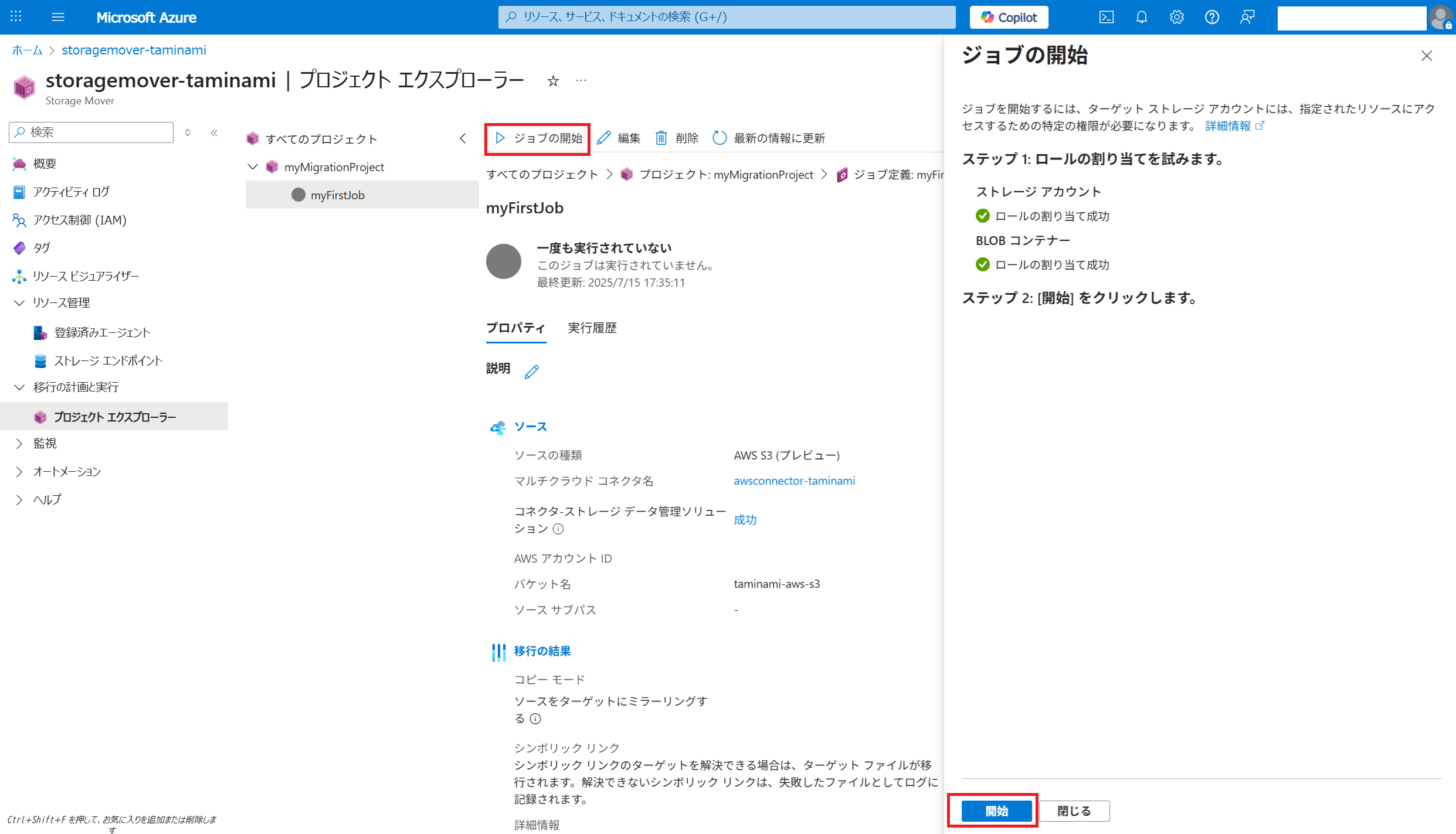Viewport: 1456px width, 834px height.
Task: Select すべてのプロジェクト in the project tree
Action: click(321, 139)
